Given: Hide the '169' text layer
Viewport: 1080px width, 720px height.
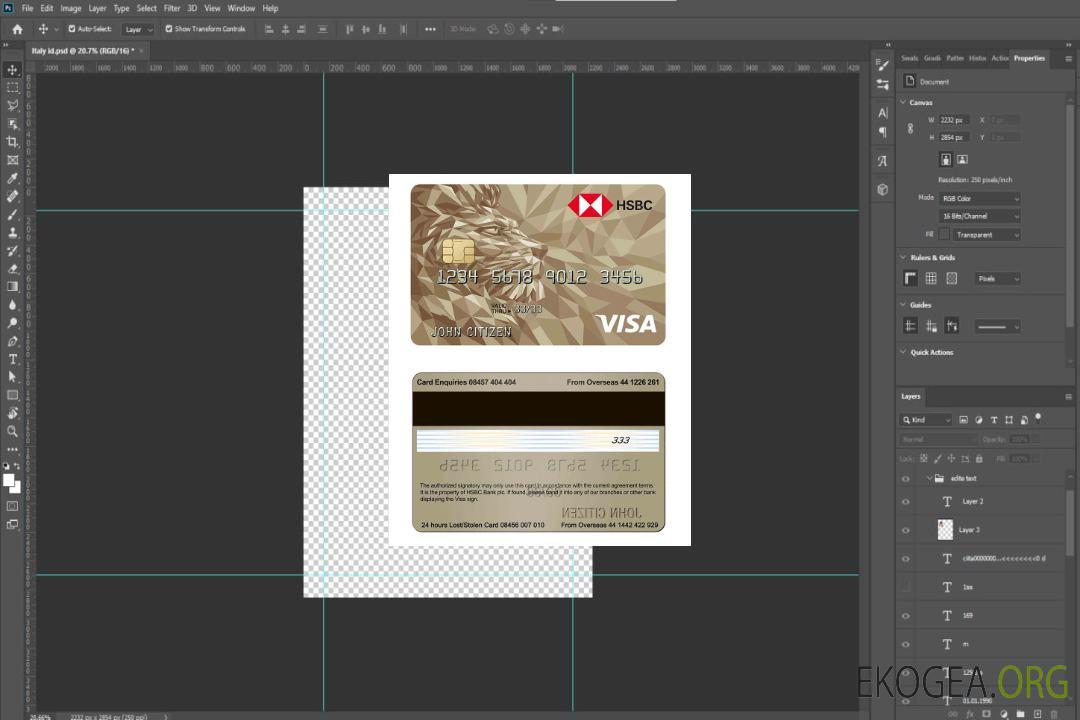Looking at the screenshot, I should click(906, 616).
